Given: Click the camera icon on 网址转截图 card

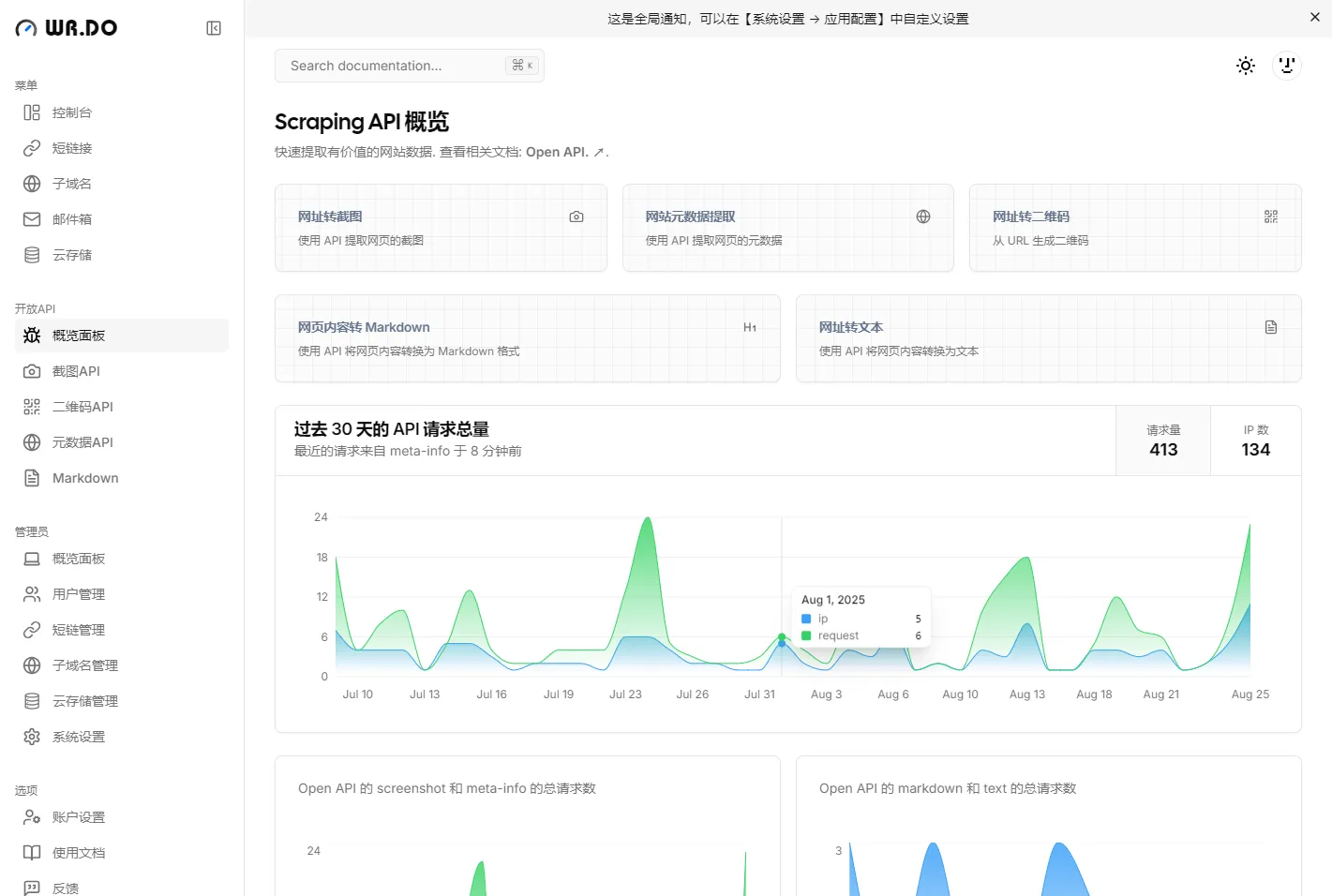Looking at the screenshot, I should pyautogui.click(x=576, y=217).
